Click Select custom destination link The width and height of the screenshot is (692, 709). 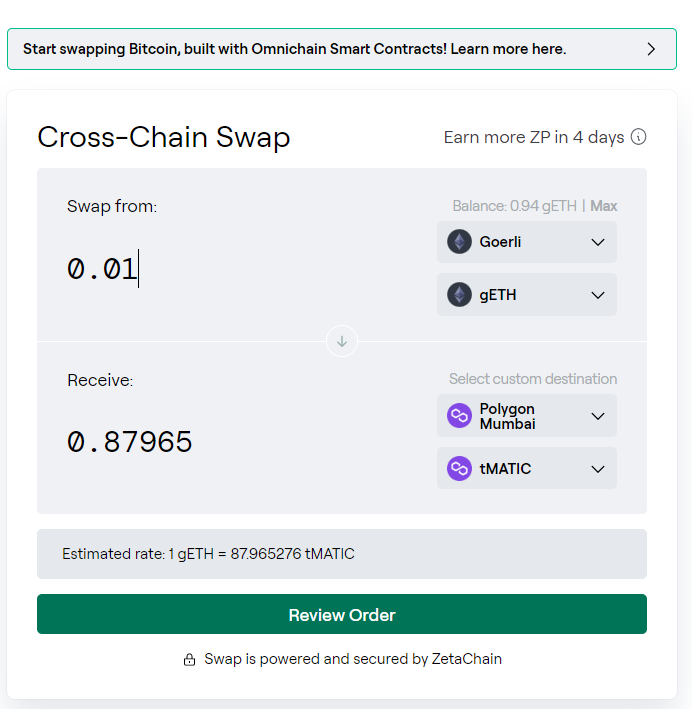(x=533, y=379)
